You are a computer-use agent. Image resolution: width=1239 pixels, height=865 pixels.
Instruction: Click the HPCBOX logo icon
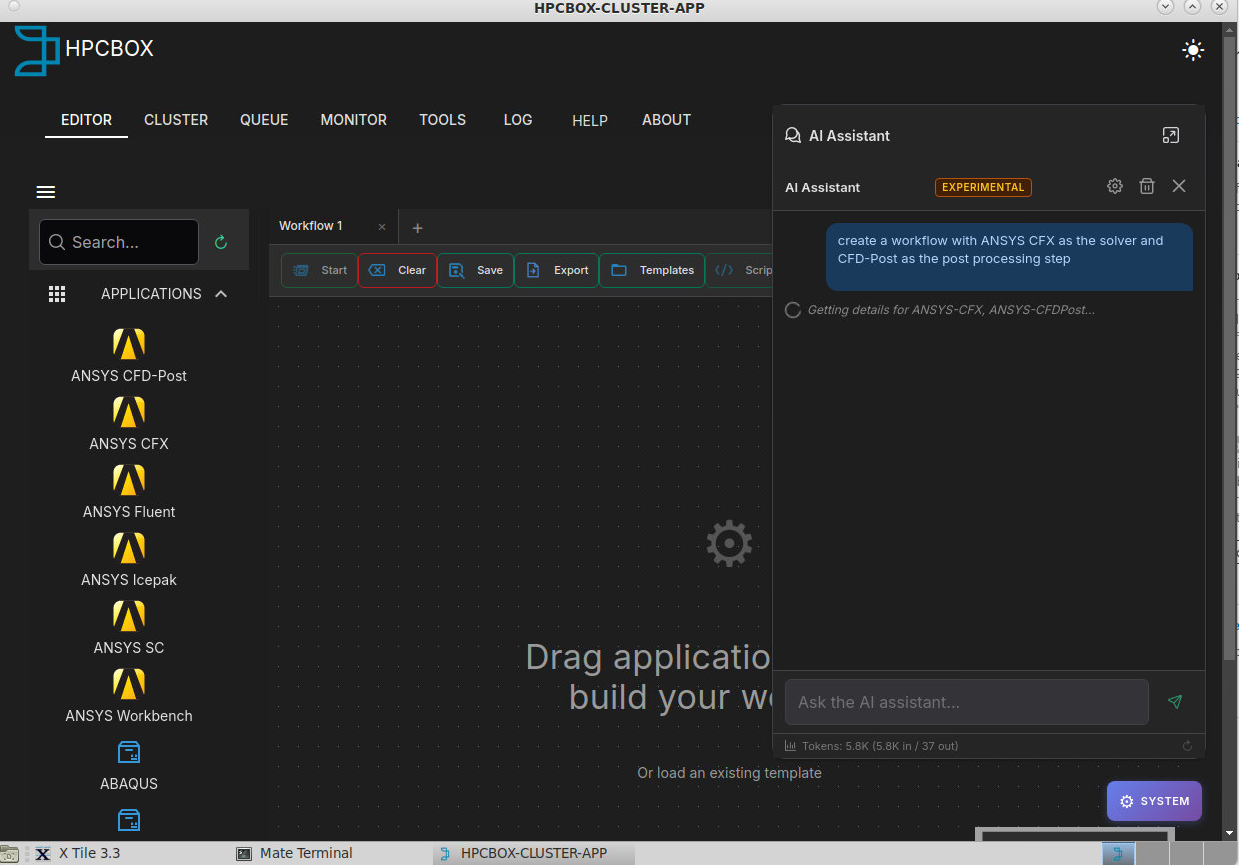click(37, 50)
